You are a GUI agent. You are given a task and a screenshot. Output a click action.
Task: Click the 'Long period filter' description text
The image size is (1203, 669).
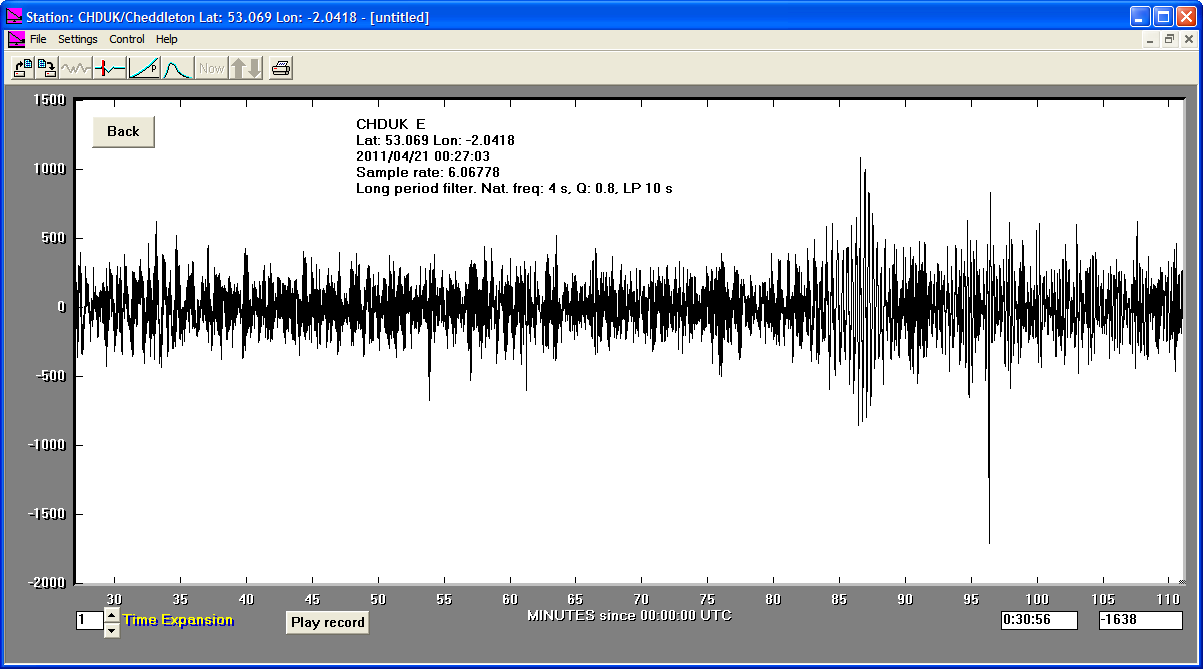[x=514, y=188]
